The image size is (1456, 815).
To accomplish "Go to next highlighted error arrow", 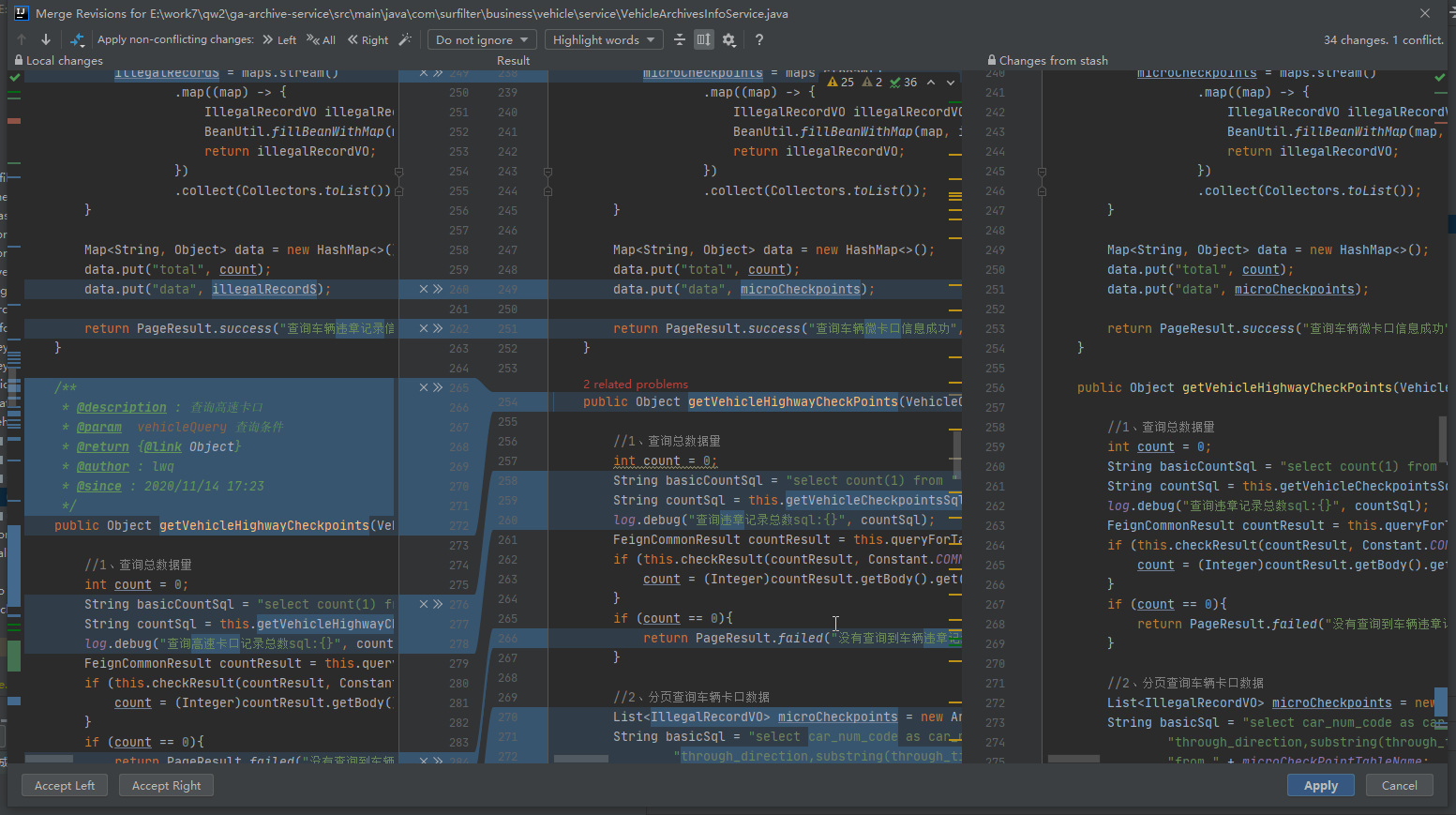I will (x=951, y=83).
